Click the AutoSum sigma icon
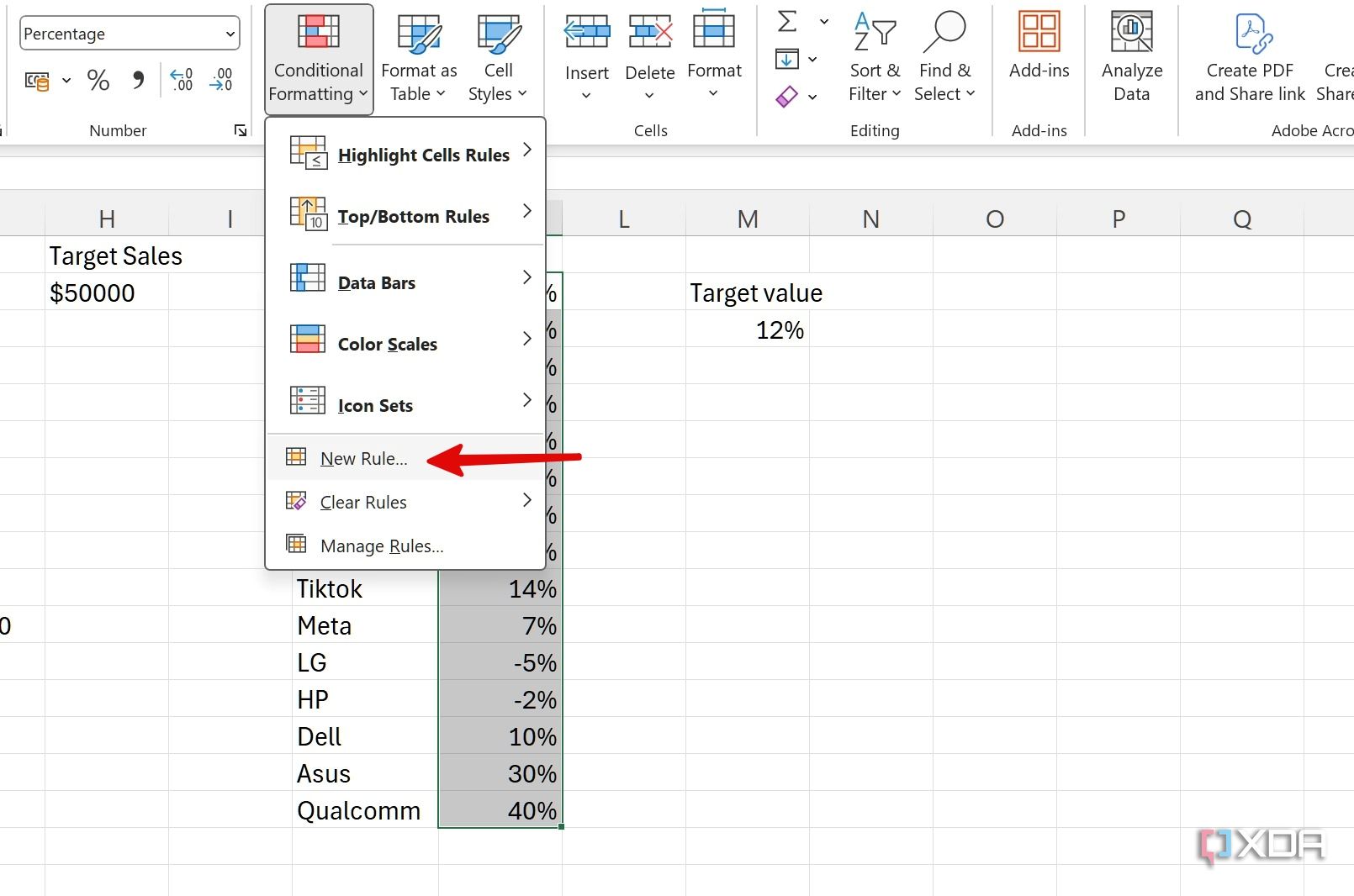 (788, 21)
